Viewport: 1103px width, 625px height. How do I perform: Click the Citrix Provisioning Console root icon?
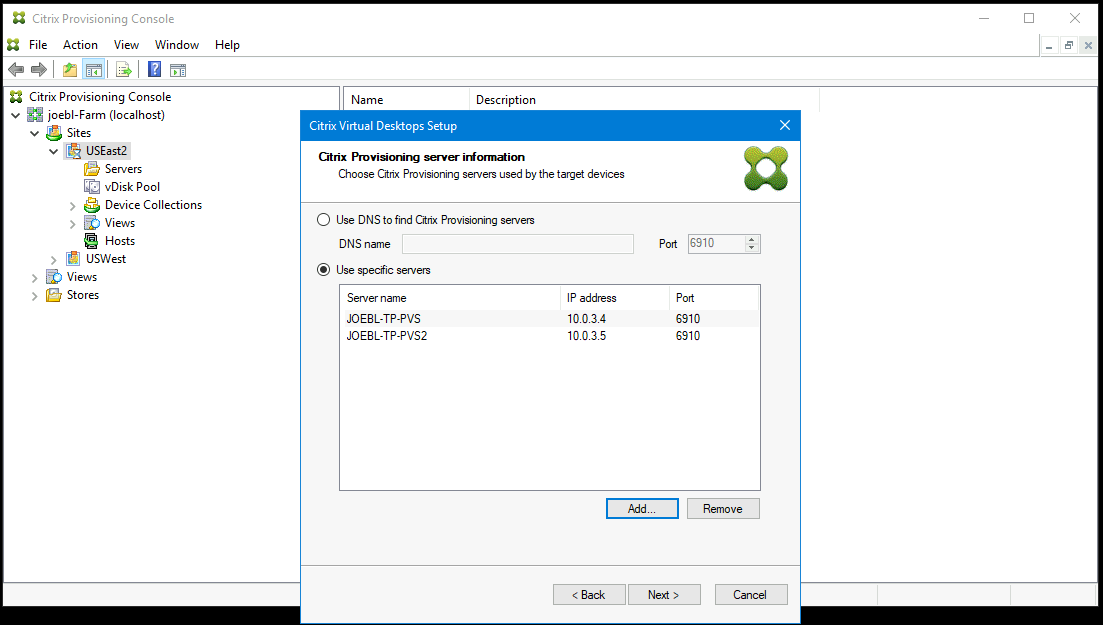tap(16, 96)
